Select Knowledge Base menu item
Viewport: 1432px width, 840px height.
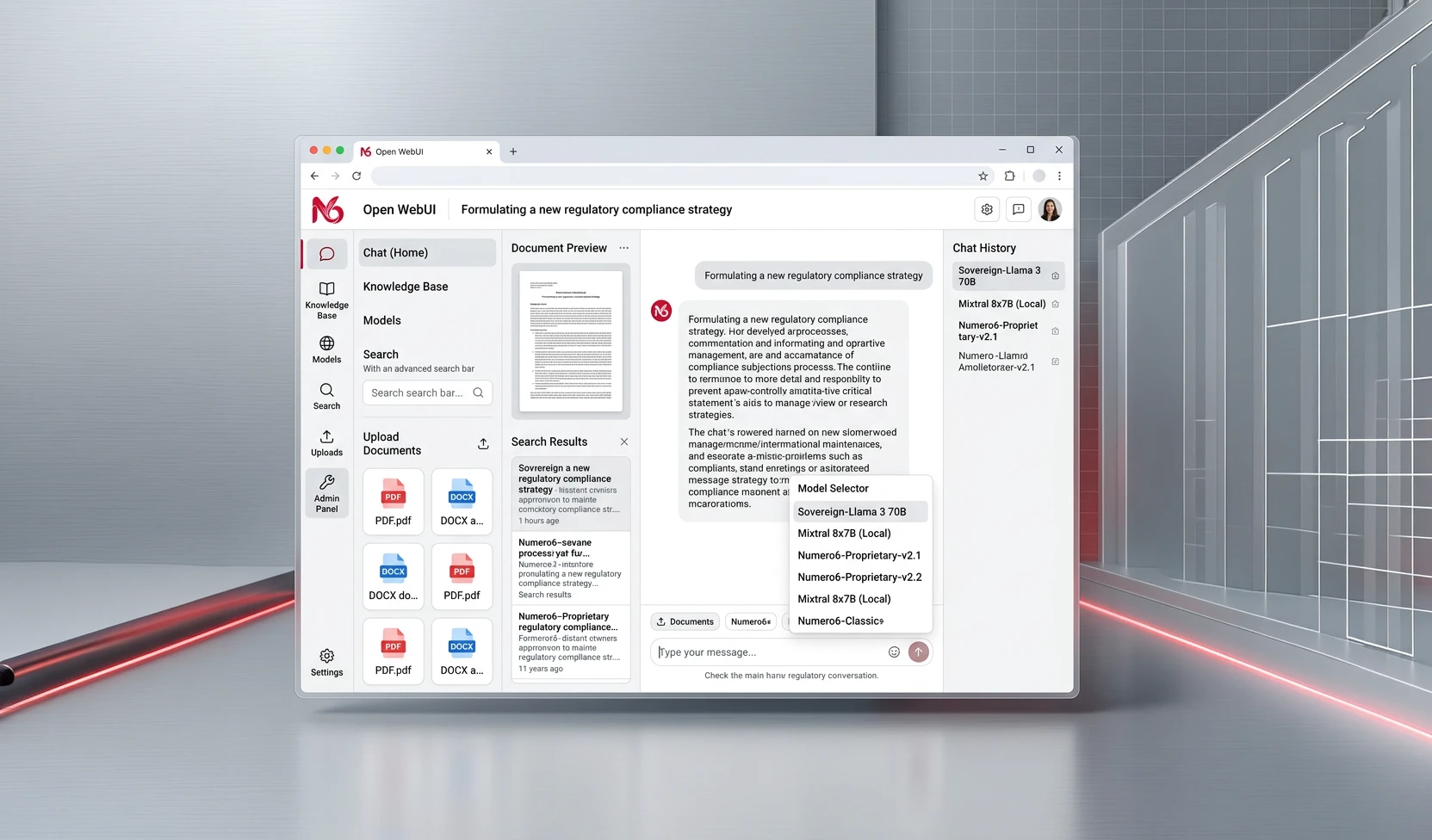pyautogui.click(x=405, y=287)
